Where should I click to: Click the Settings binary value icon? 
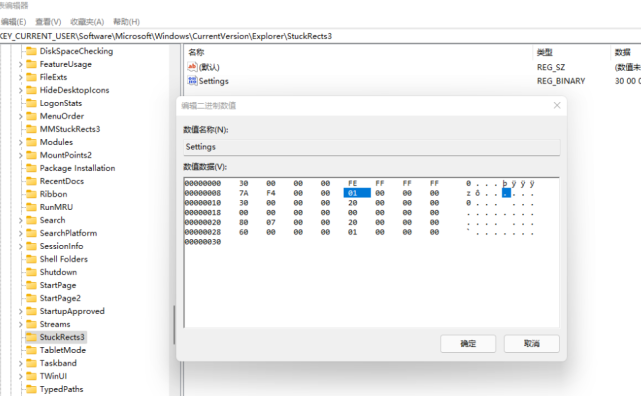pyautogui.click(x=192, y=81)
